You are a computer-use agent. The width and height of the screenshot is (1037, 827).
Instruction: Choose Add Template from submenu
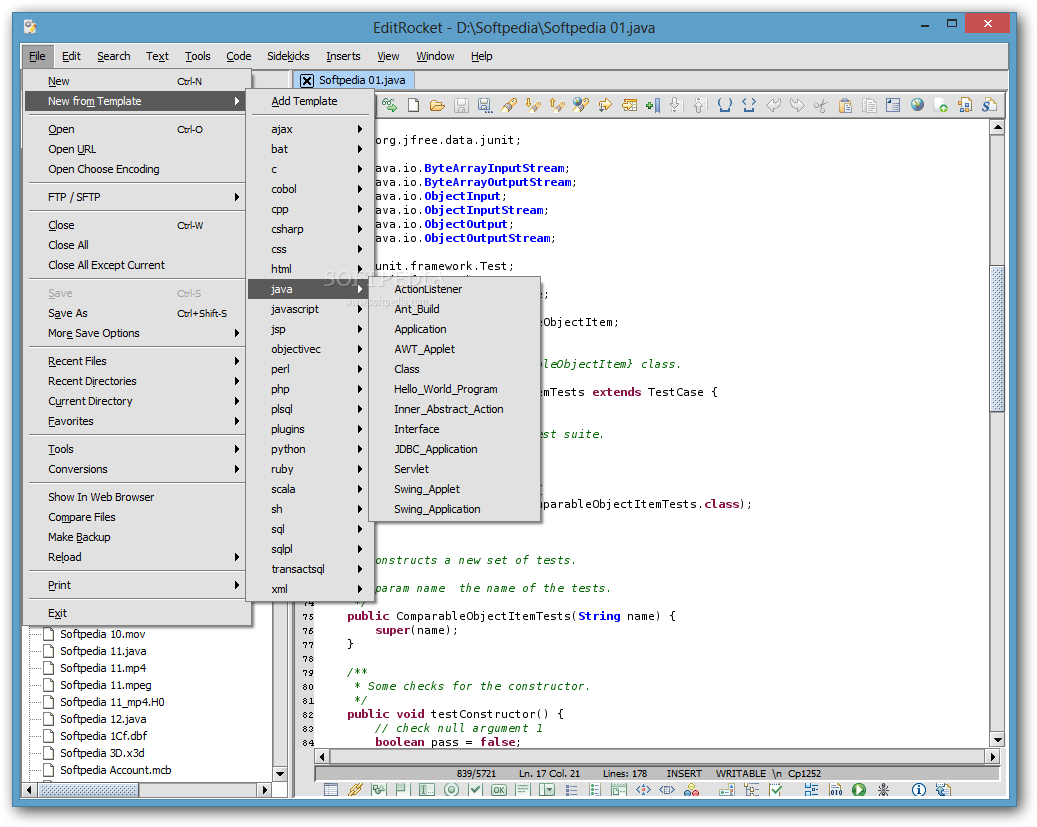click(x=310, y=101)
